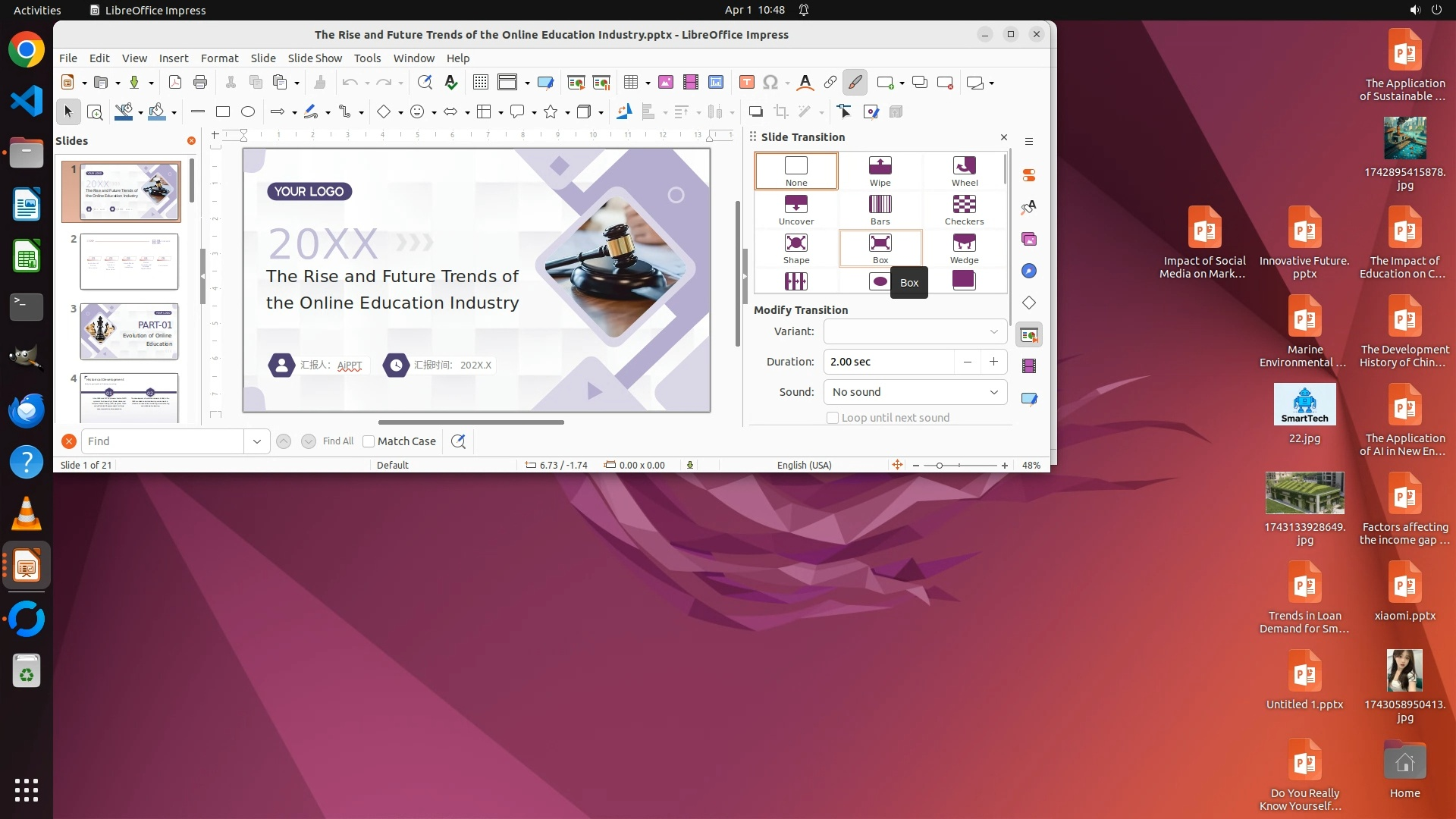
Task: Toggle the display grid icon
Action: pyautogui.click(x=481, y=83)
